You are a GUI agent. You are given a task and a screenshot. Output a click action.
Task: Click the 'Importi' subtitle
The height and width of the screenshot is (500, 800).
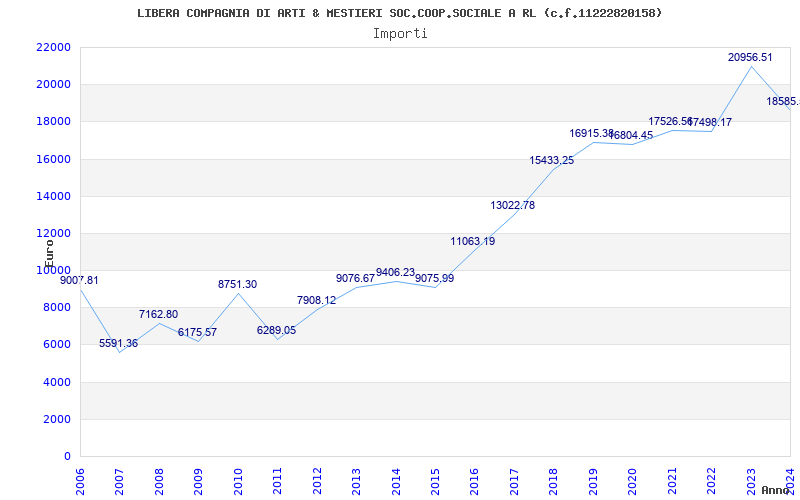(400, 34)
